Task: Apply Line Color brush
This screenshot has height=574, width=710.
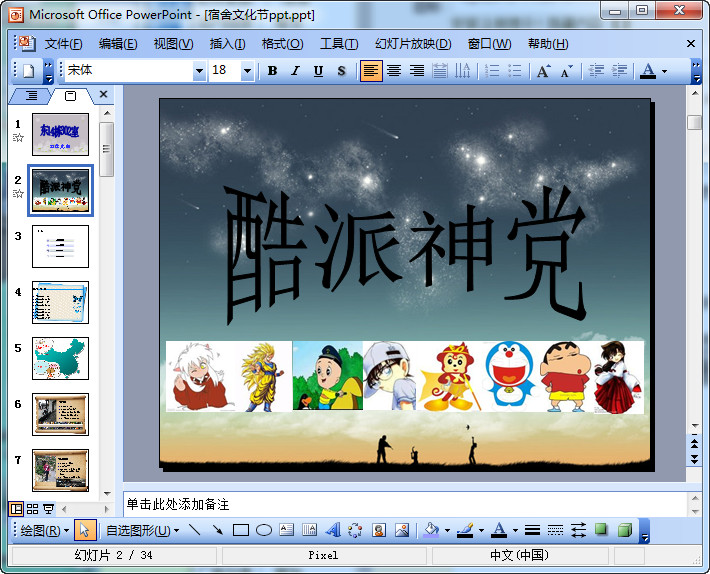Action: [x=465, y=530]
